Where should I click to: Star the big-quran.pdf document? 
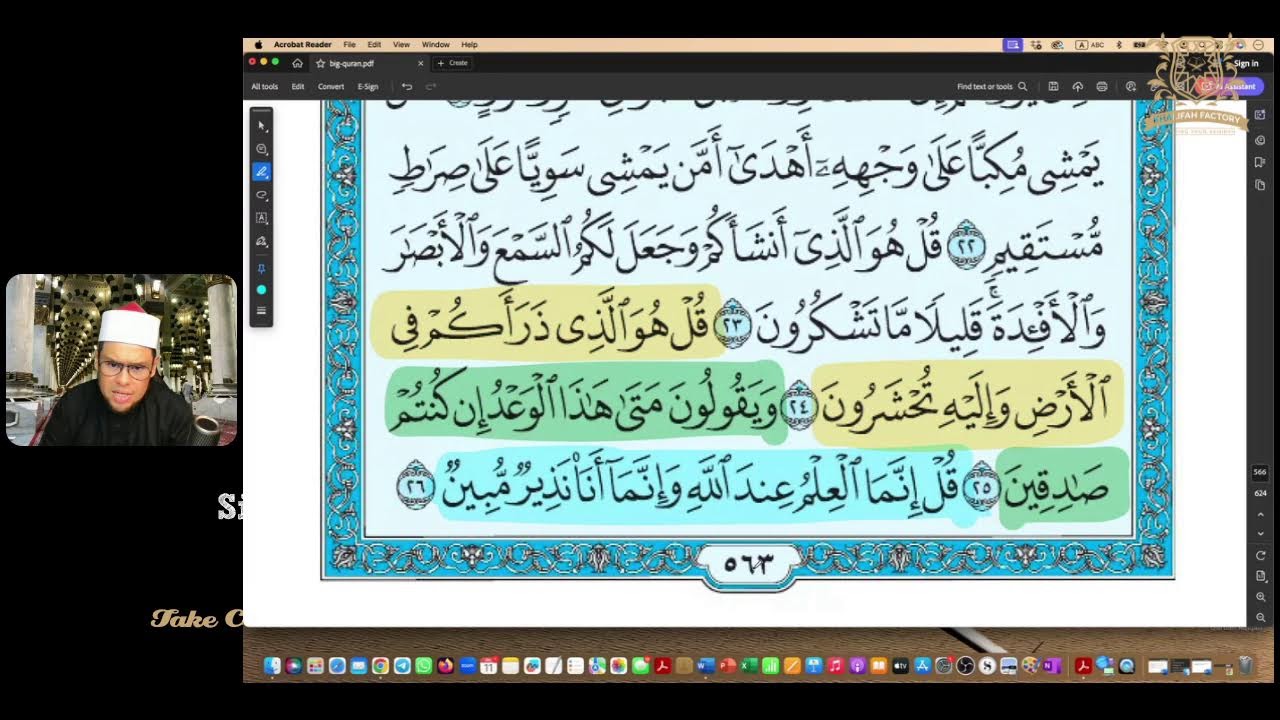coord(320,63)
